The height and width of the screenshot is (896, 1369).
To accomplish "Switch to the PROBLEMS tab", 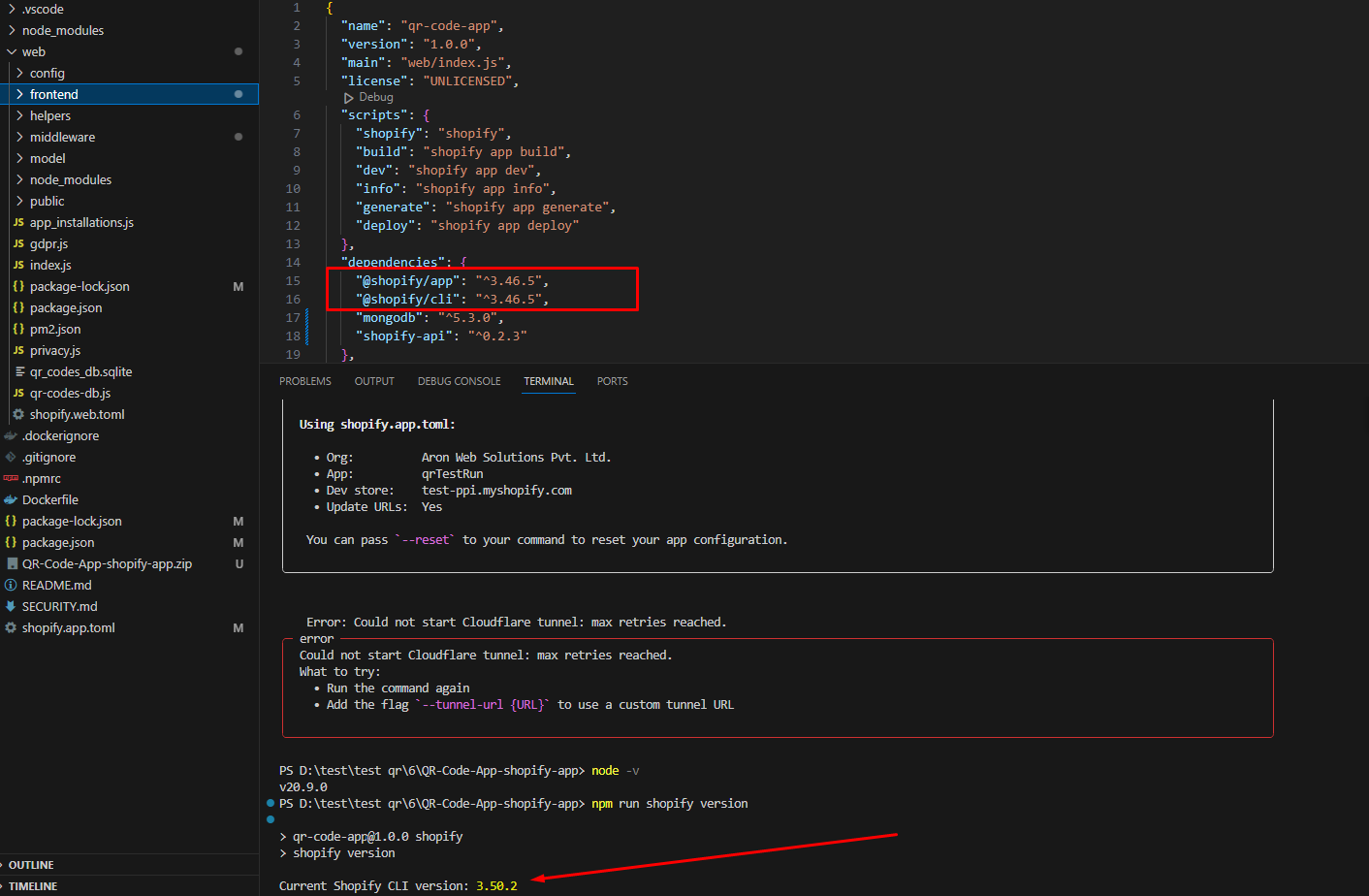I will pyautogui.click(x=305, y=381).
